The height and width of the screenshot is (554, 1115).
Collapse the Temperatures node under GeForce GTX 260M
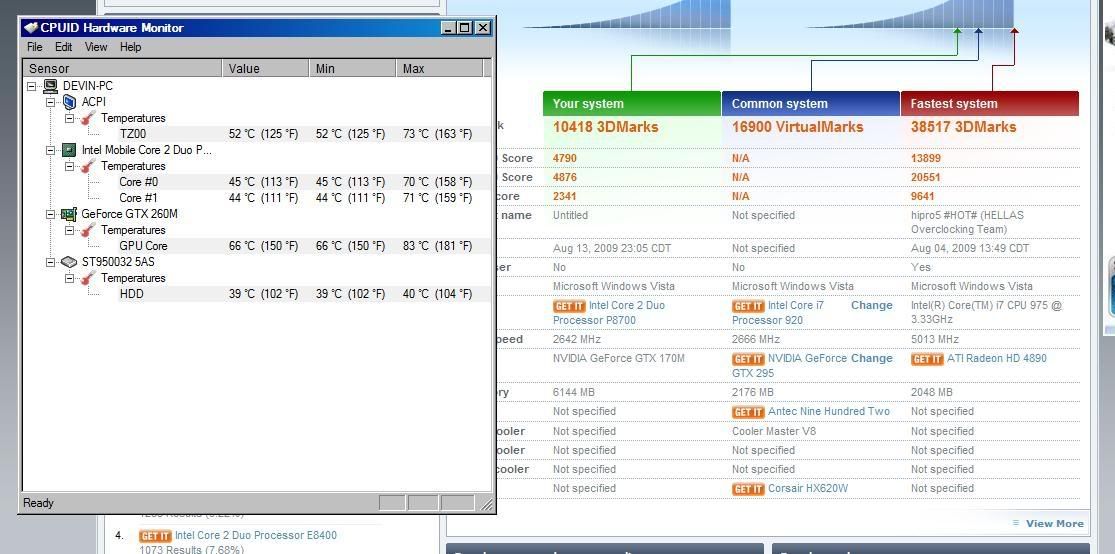pyautogui.click(x=70, y=230)
